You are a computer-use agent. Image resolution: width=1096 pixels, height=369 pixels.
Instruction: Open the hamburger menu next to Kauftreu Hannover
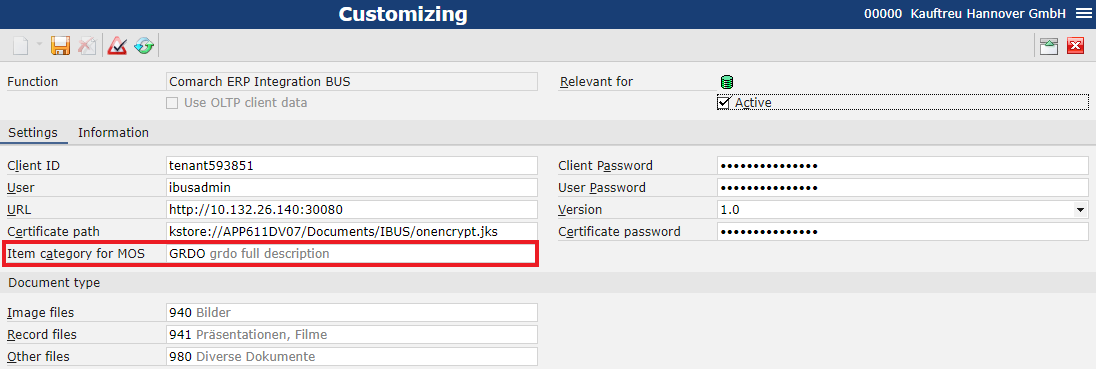(1079, 13)
